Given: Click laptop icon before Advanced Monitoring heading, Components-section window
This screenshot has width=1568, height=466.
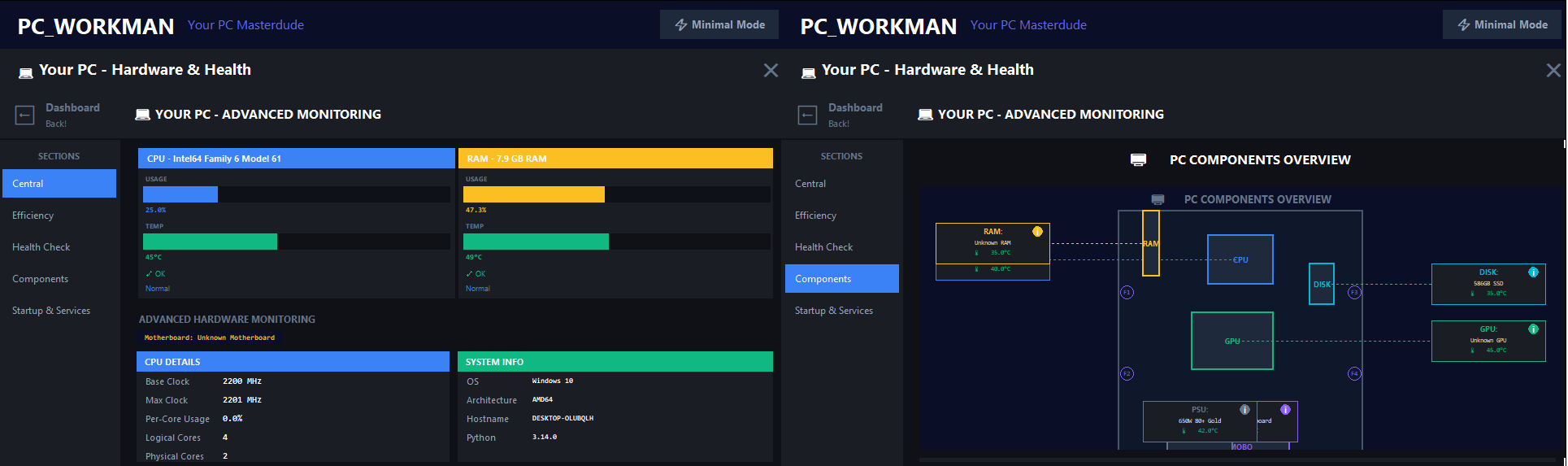Looking at the screenshot, I should coord(925,115).
